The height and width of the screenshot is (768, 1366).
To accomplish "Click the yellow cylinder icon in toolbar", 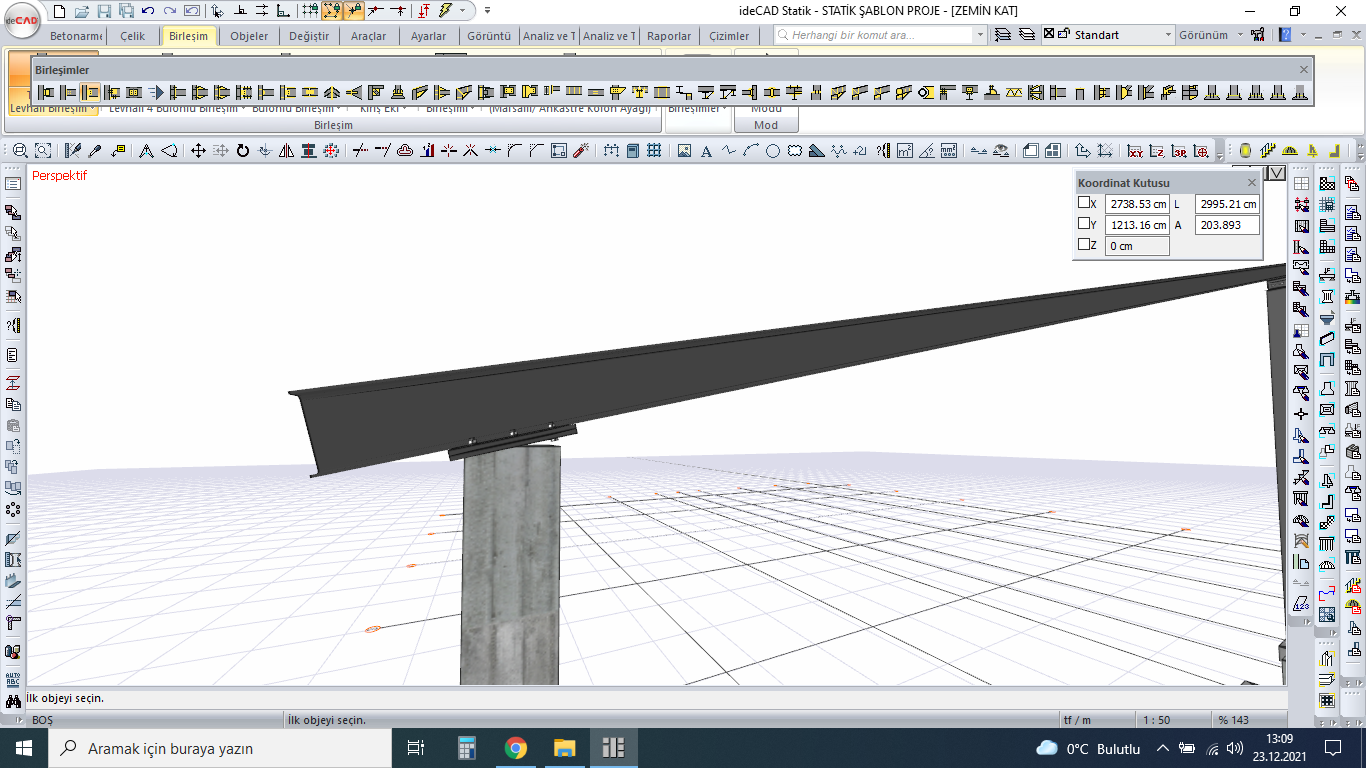I will click(1245, 151).
